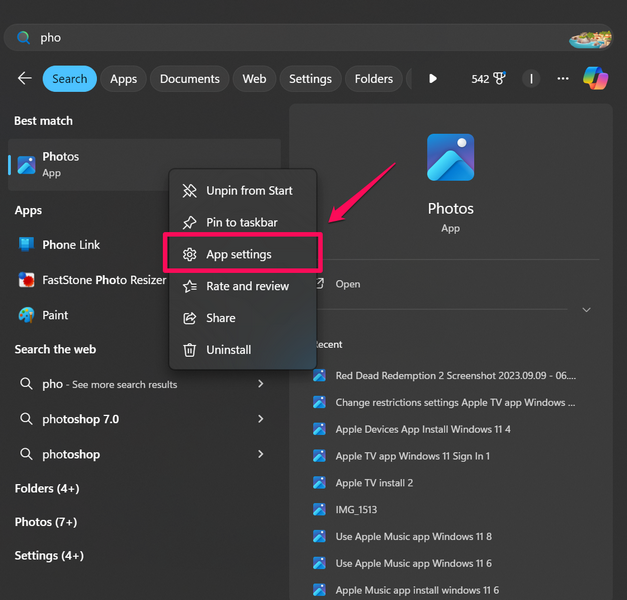The width and height of the screenshot is (627, 600).
Task: Select Uninstall from the context menu
Action: (x=228, y=350)
